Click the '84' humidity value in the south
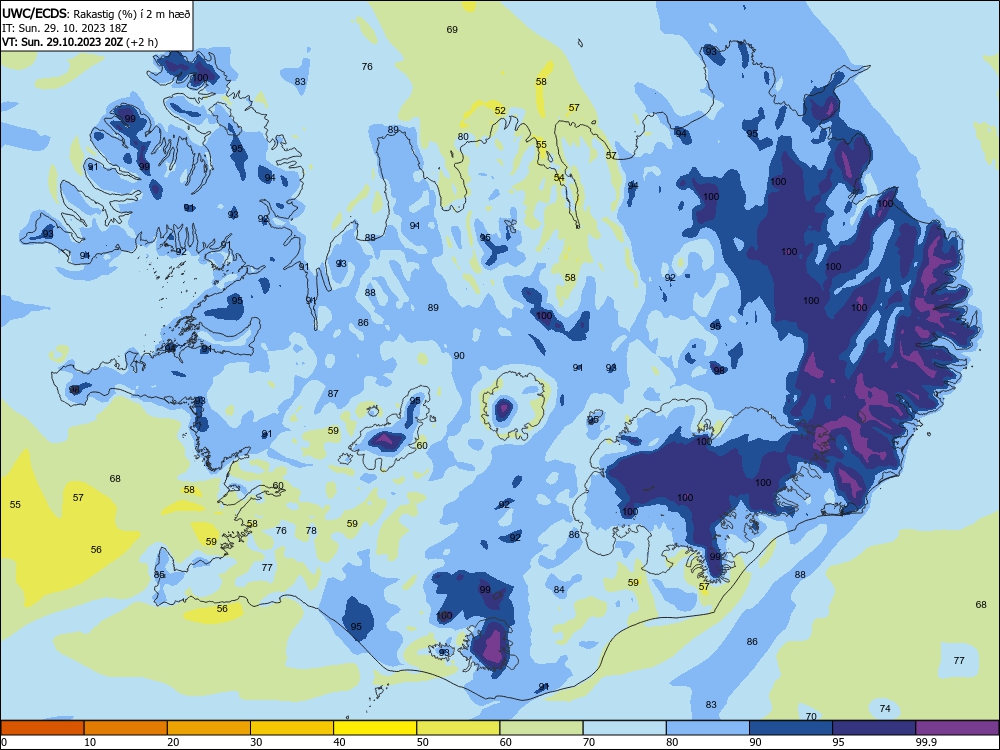This screenshot has height=750, width=1000. [x=559, y=589]
